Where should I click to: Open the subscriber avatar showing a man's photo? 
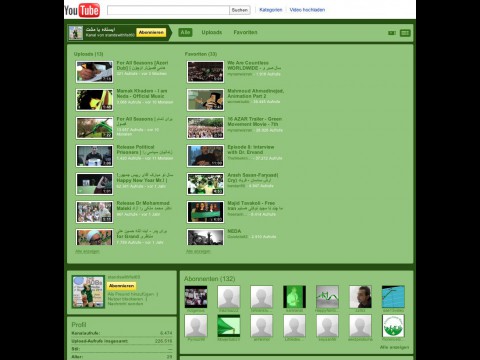(x=360, y=297)
